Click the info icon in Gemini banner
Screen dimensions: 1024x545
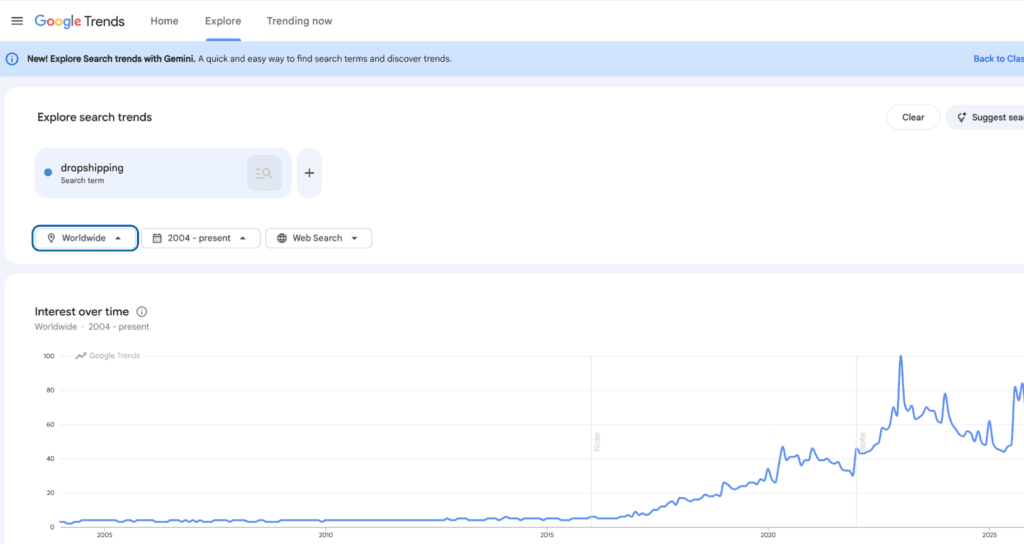(x=12, y=59)
